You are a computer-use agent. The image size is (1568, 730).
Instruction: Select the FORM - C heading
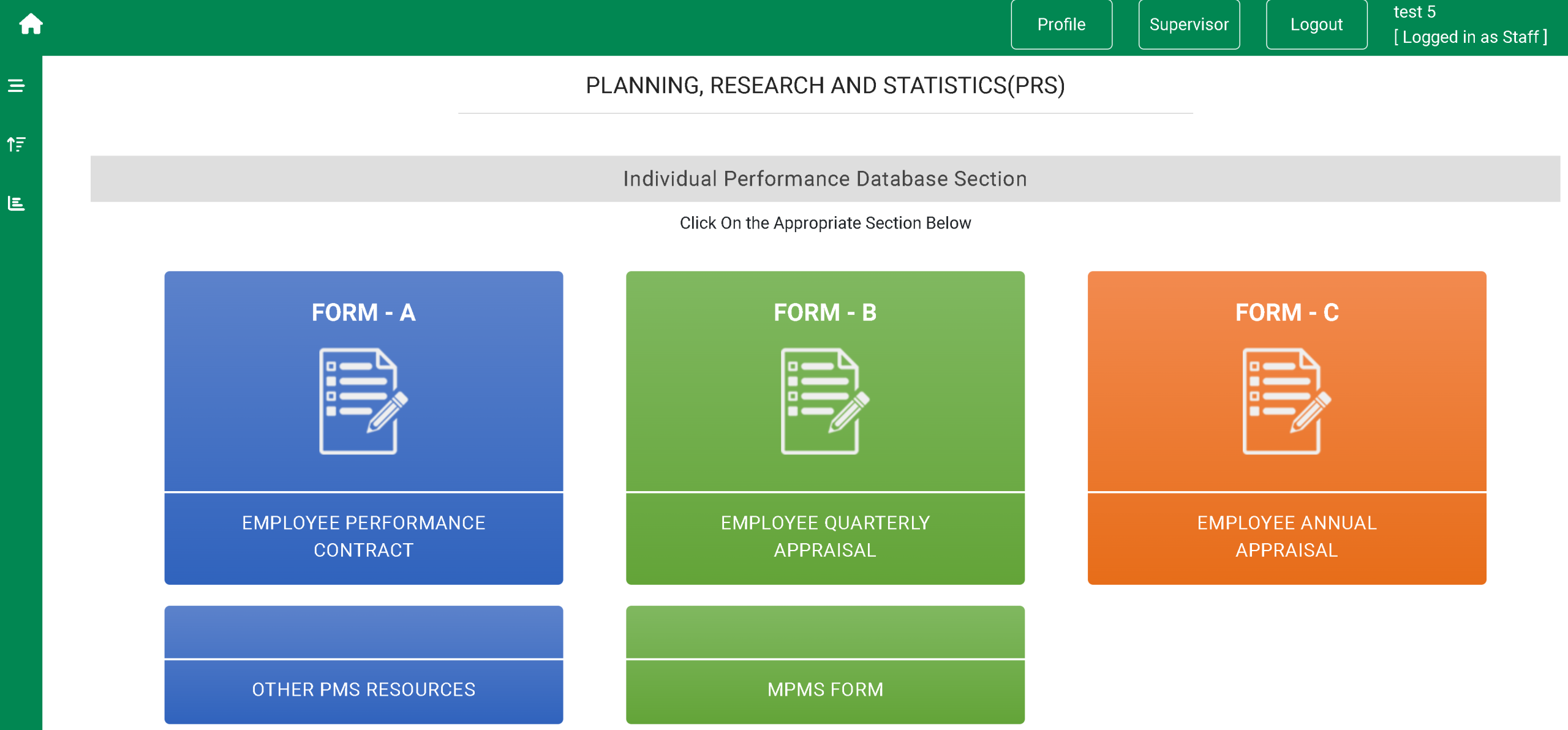pos(1286,312)
